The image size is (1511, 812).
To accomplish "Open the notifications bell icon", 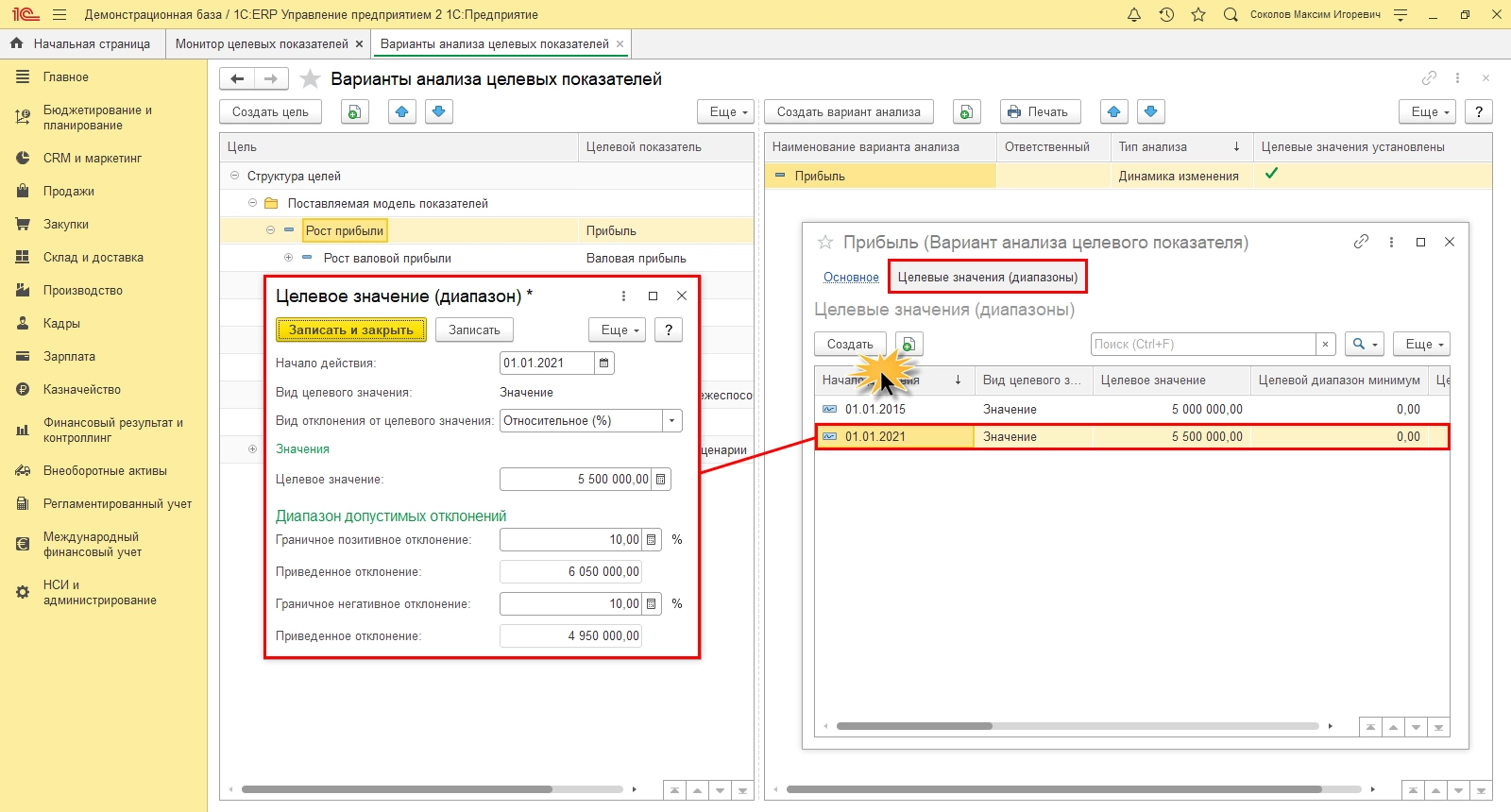I will pyautogui.click(x=1134, y=14).
